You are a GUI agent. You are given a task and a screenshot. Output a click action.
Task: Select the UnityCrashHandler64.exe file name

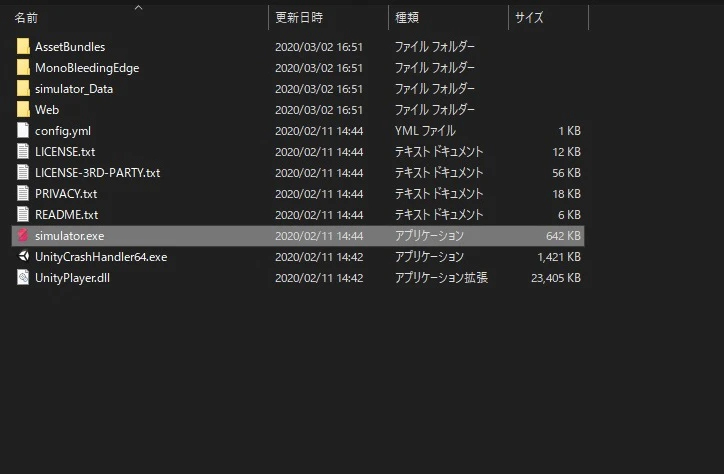pos(101,257)
